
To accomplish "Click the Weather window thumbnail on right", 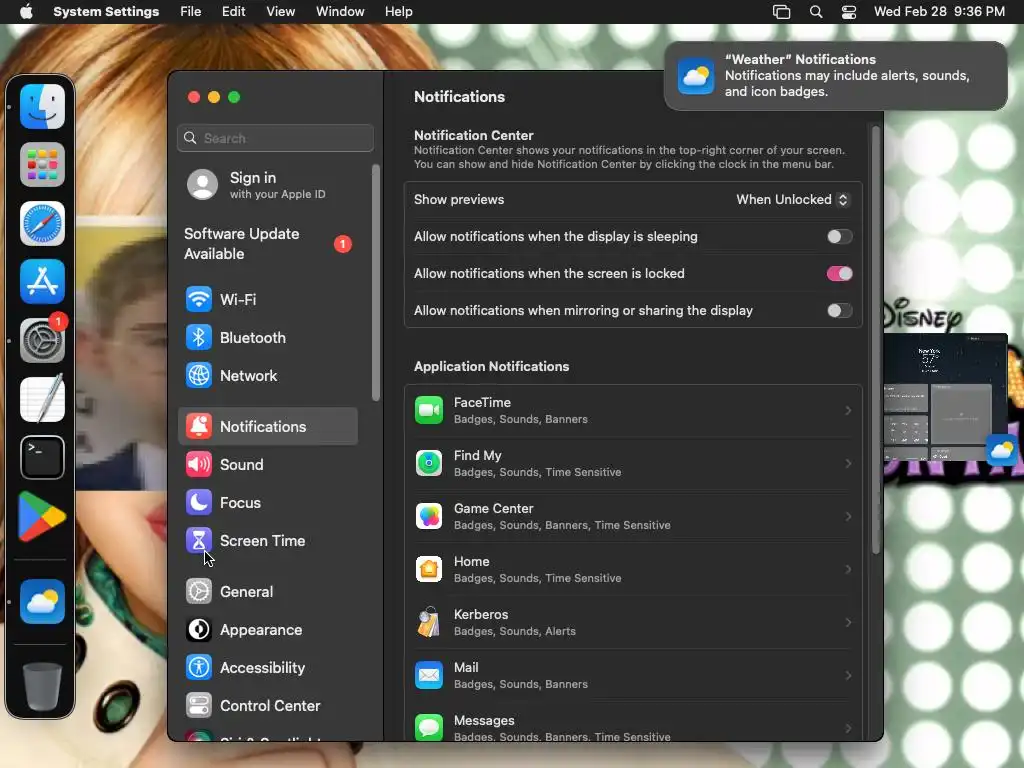I will [945, 398].
